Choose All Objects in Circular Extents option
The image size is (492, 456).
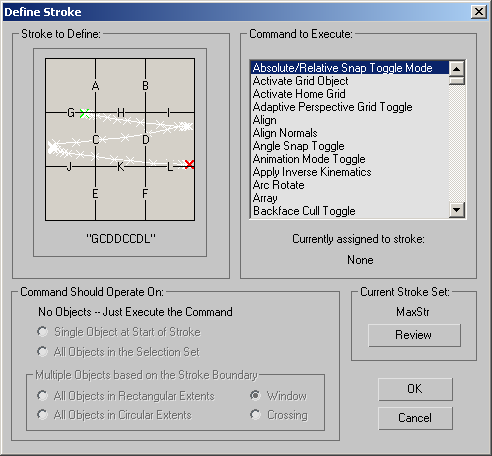pos(42,415)
